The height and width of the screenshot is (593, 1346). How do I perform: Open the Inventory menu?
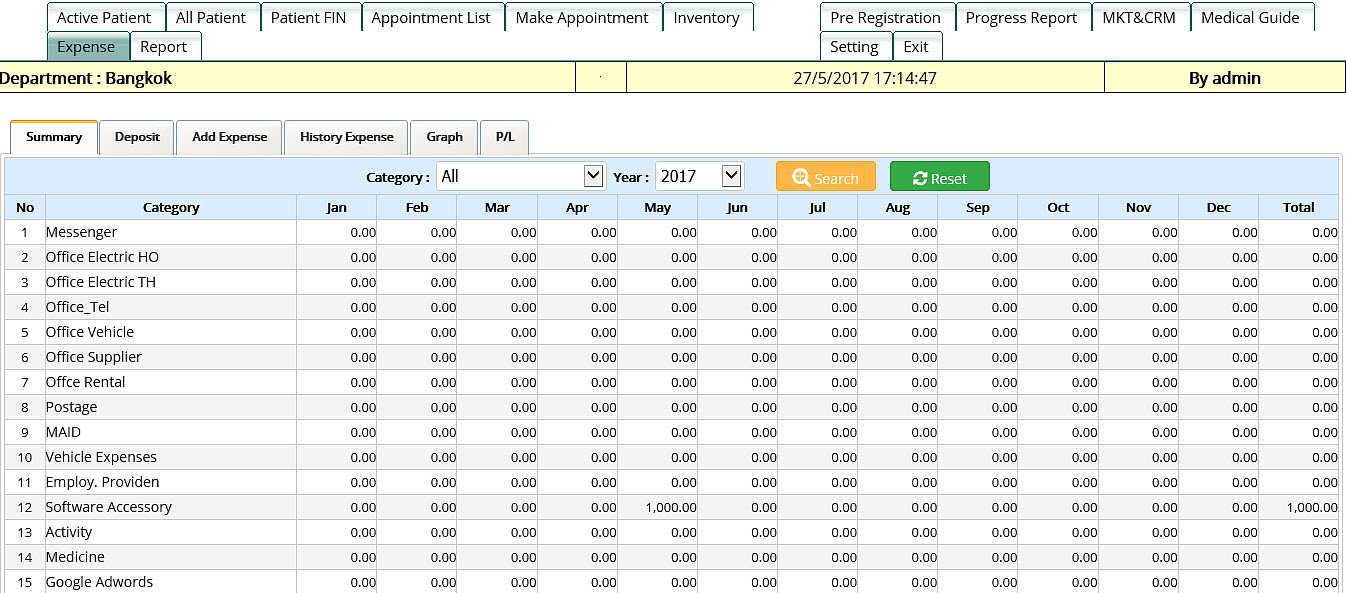(706, 17)
